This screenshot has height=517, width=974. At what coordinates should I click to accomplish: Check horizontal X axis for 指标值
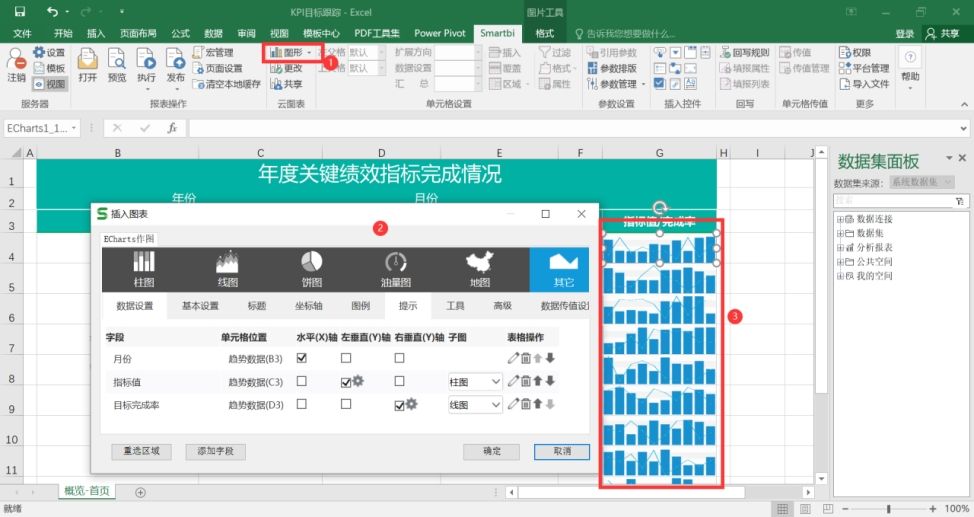302,381
